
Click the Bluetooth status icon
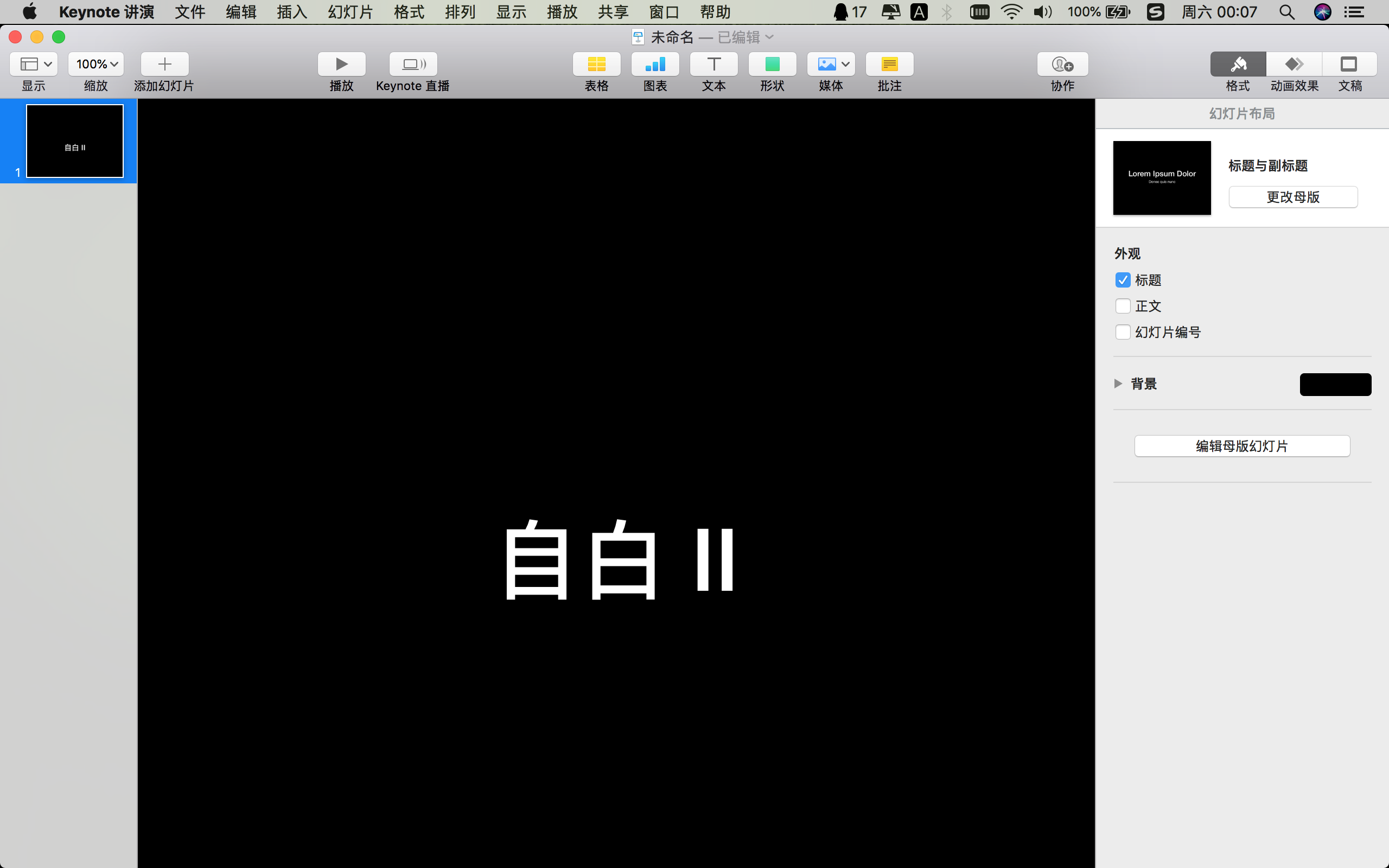click(x=946, y=12)
